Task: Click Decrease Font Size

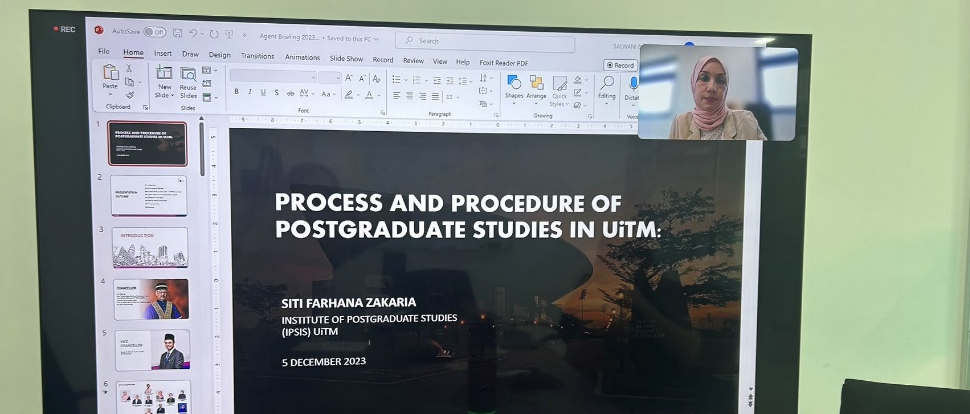Action: point(363,79)
